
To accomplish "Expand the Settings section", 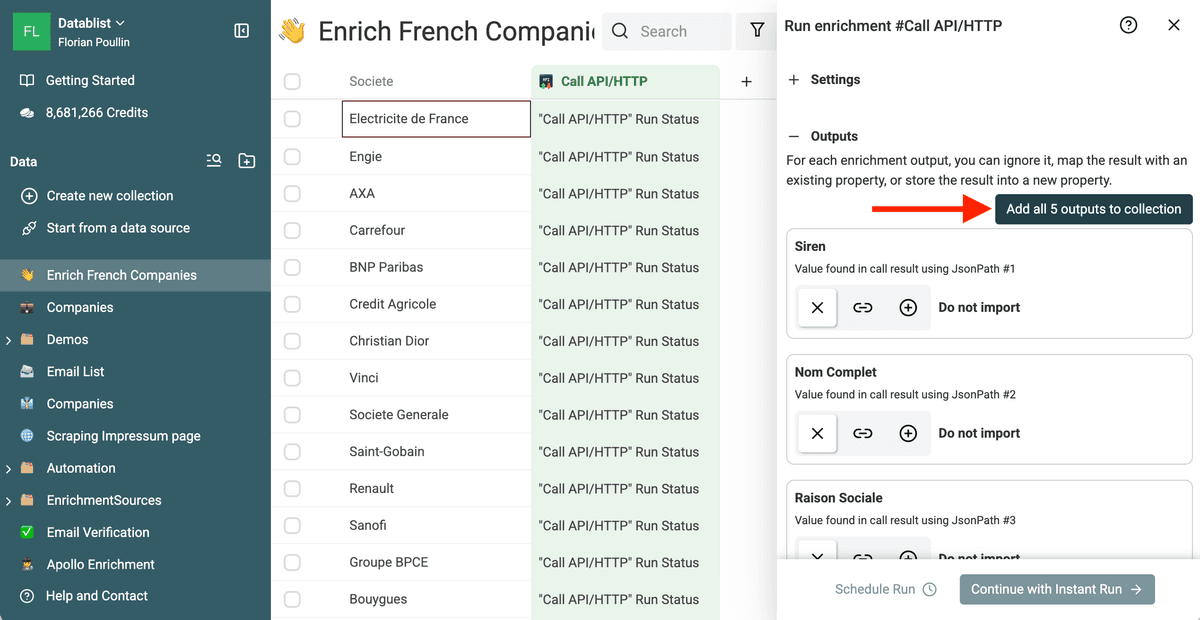I will pyautogui.click(x=824, y=79).
